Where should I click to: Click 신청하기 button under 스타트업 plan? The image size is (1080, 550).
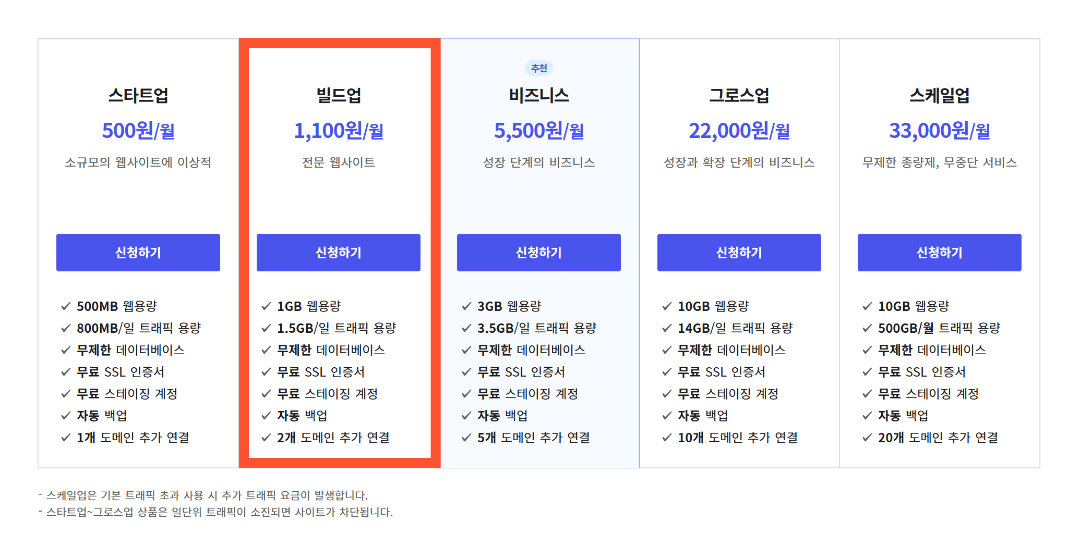click(138, 253)
